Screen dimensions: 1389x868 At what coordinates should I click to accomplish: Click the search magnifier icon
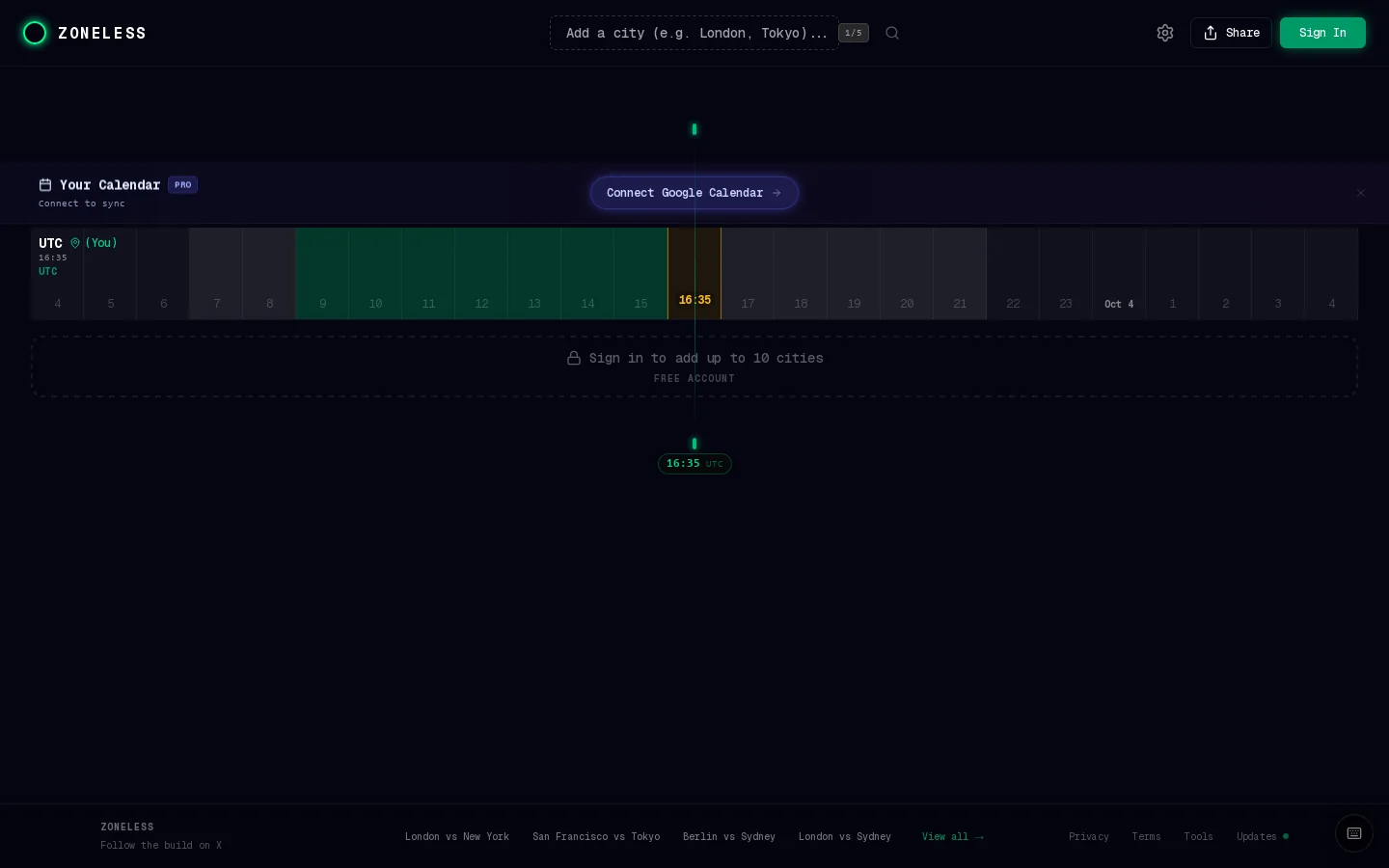click(x=892, y=33)
